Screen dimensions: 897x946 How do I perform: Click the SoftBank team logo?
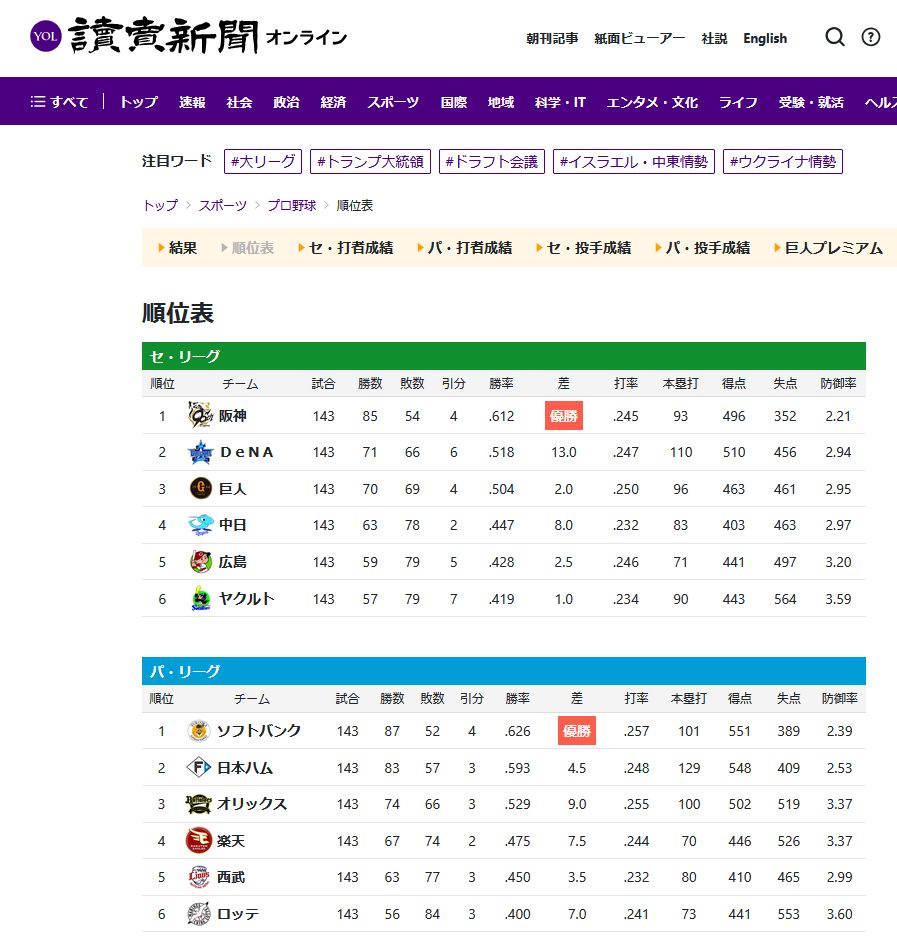tap(199, 731)
